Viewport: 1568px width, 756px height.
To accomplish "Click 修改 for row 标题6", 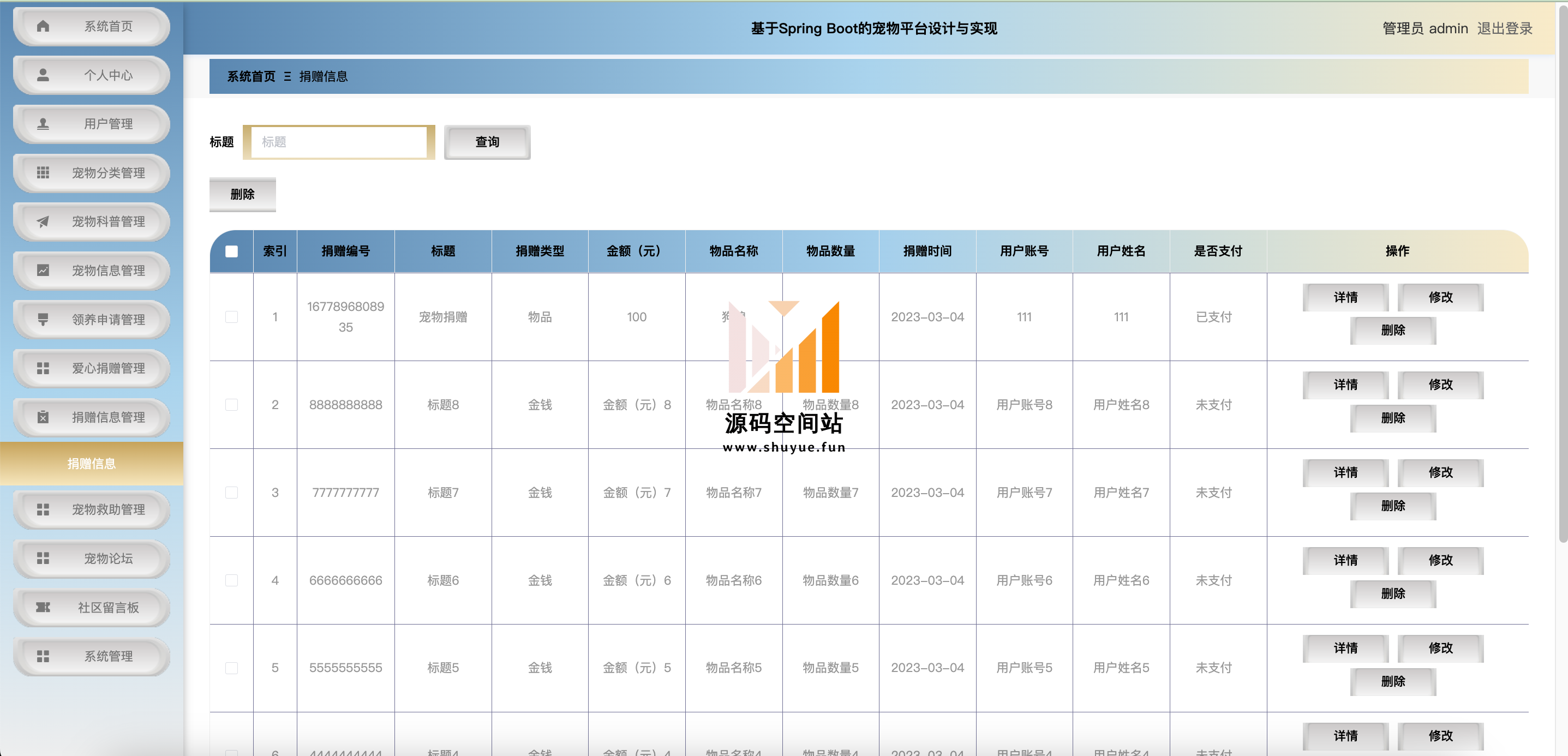I will pyautogui.click(x=1440, y=560).
